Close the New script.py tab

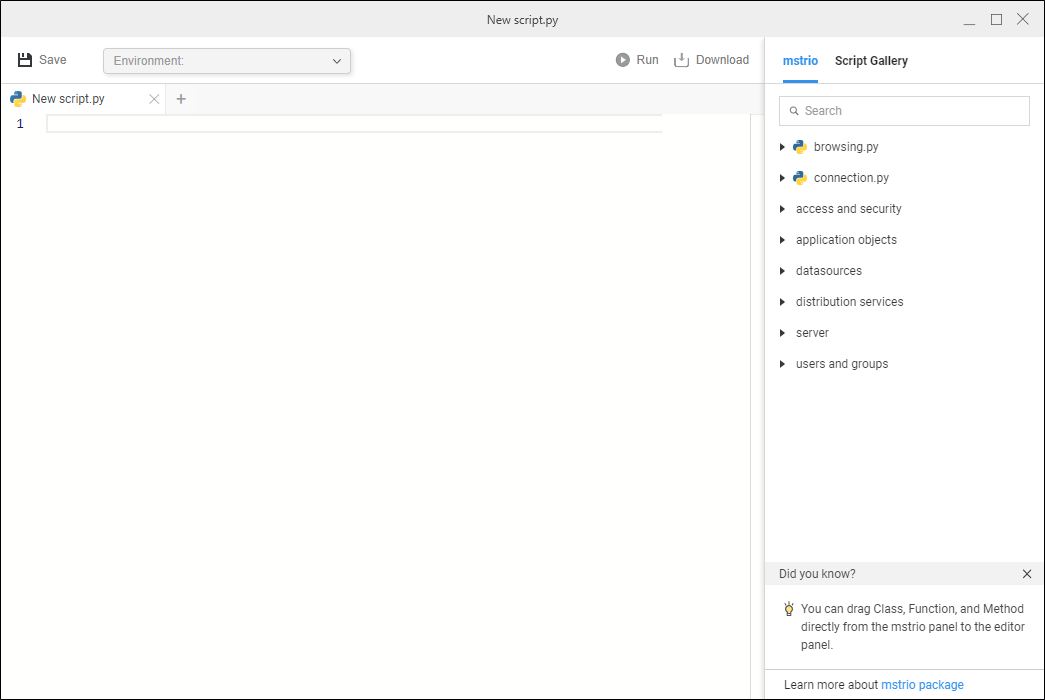[x=154, y=99]
